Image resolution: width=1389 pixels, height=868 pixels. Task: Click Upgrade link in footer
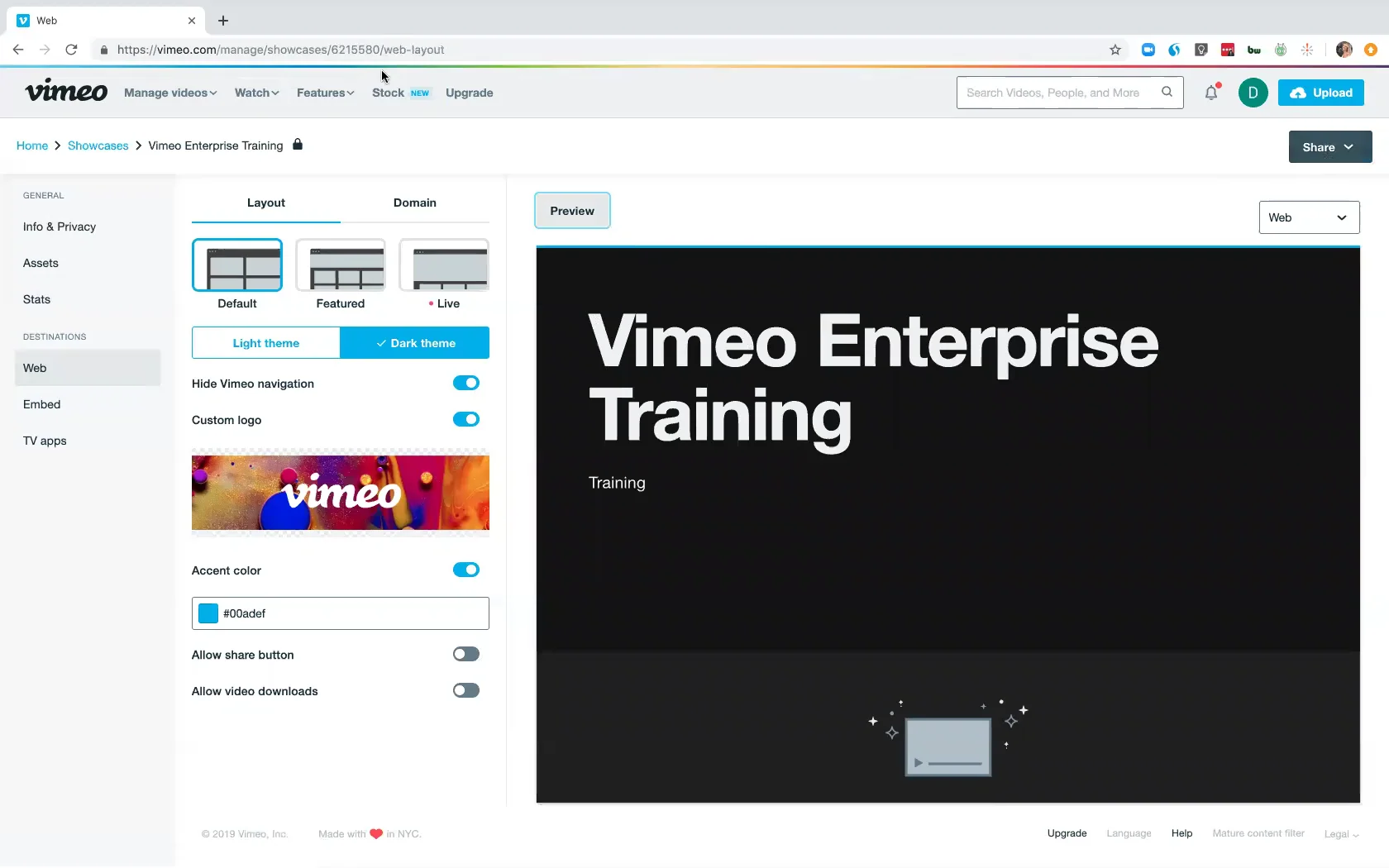click(1067, 833)
